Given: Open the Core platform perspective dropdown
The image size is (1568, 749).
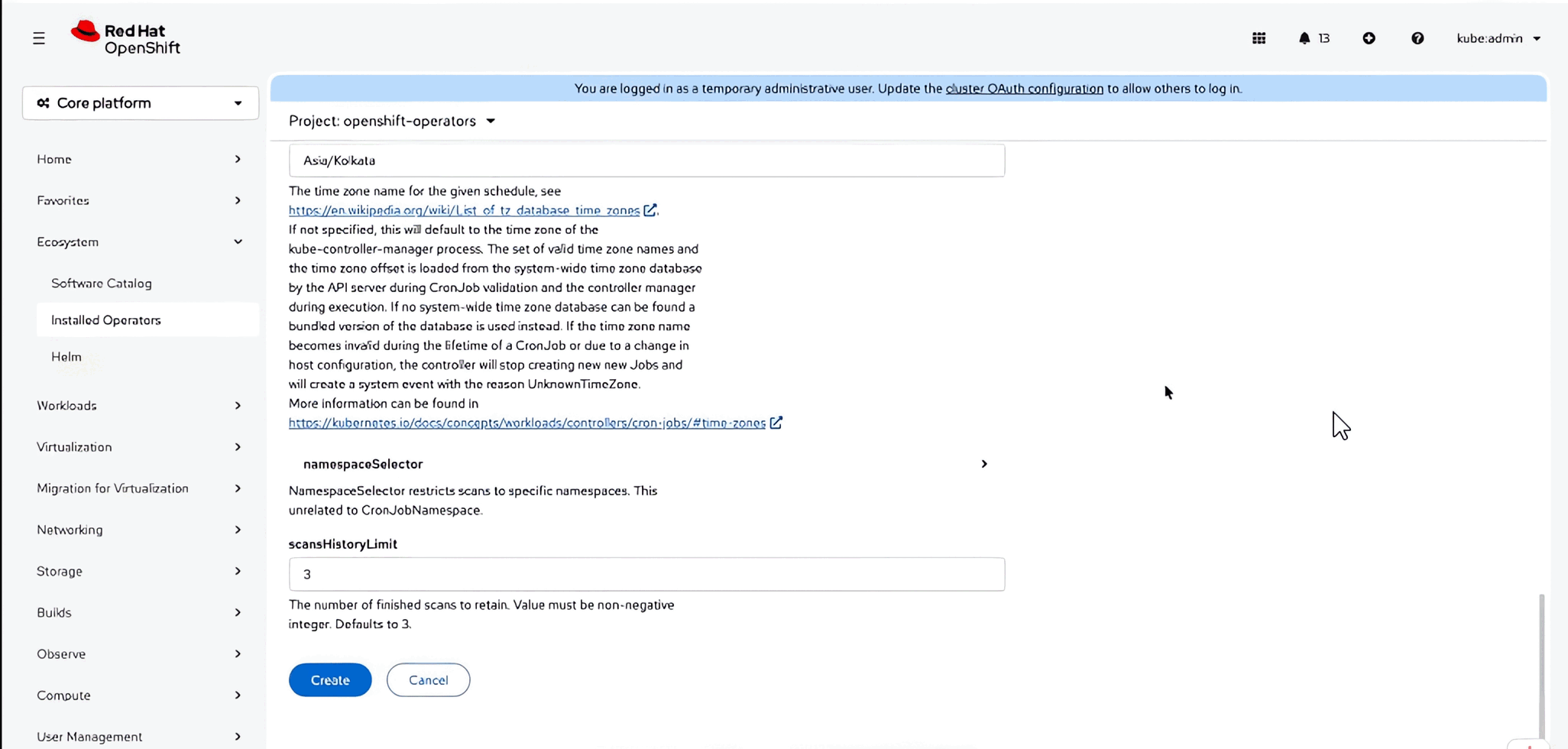Looking at the screenshot, I should coord(141,103).
